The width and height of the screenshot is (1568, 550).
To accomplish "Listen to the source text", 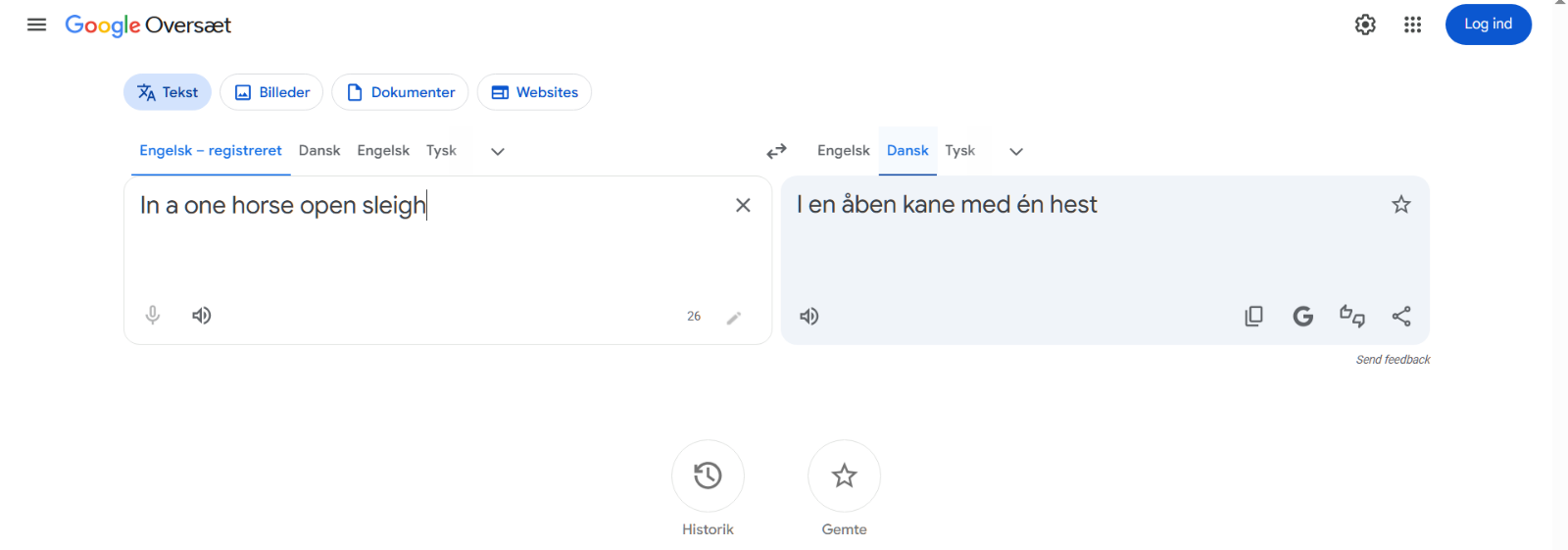I will tap(202, 316).
